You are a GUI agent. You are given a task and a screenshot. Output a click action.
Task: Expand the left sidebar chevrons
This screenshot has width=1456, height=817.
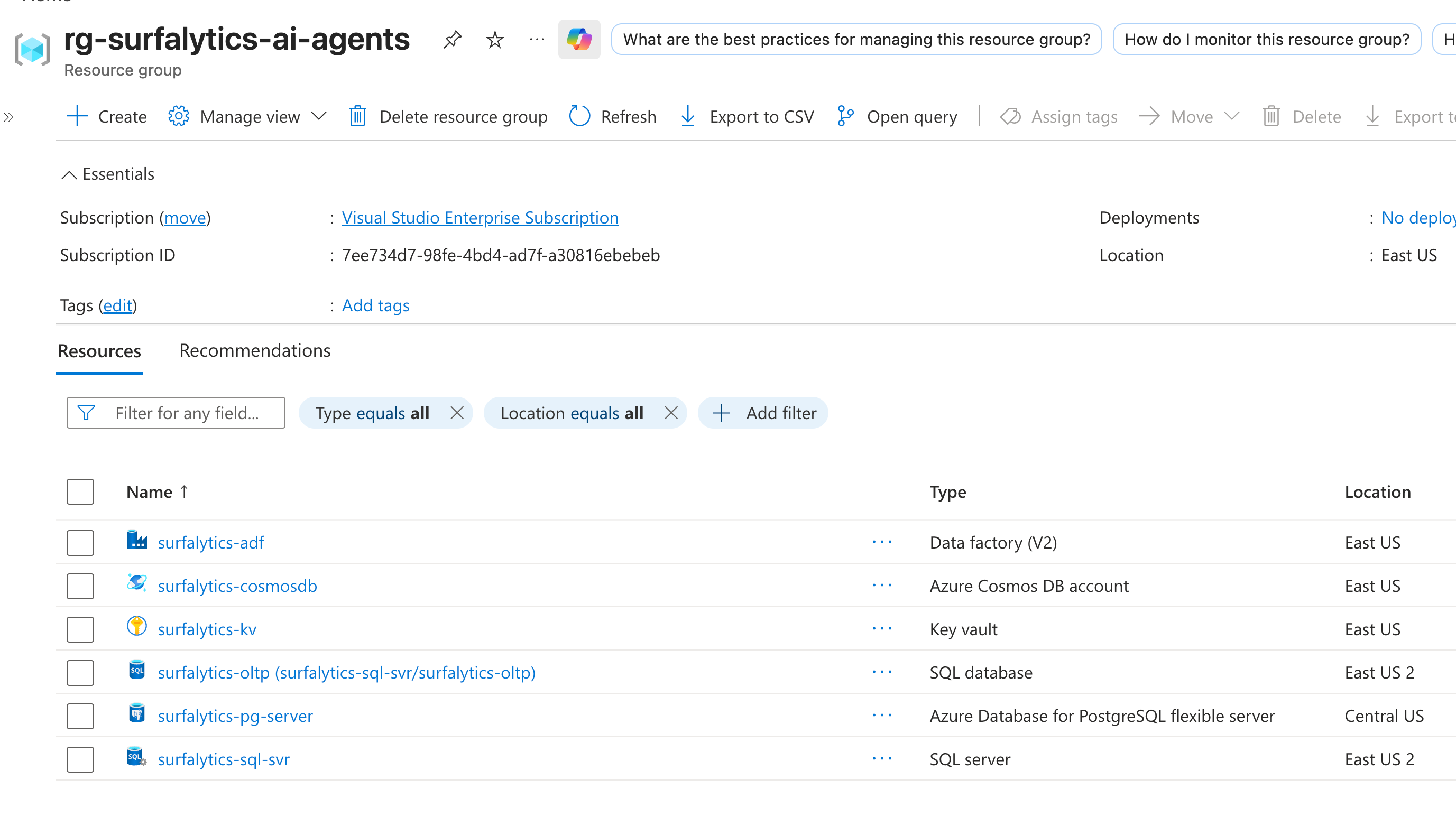tap(8, 117)
